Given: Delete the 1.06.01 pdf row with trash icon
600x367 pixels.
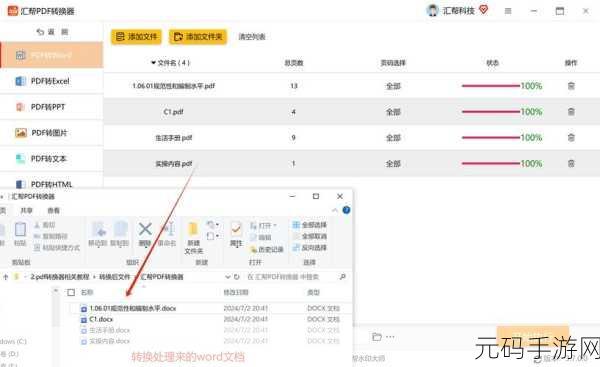Looking at the screenshot, I should click(571, 86).
